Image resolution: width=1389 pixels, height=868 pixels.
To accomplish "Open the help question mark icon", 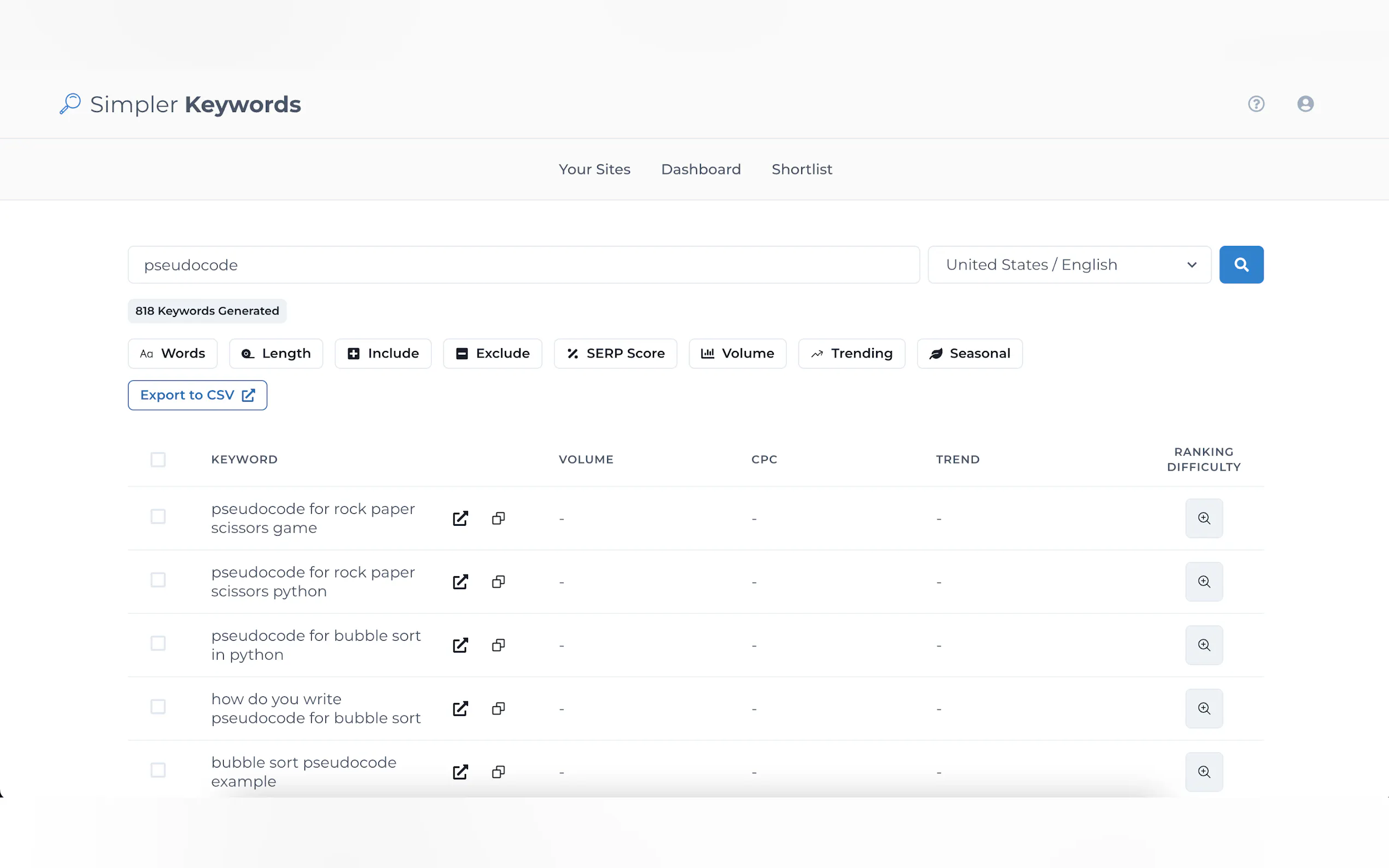I will click(1256, 104).
